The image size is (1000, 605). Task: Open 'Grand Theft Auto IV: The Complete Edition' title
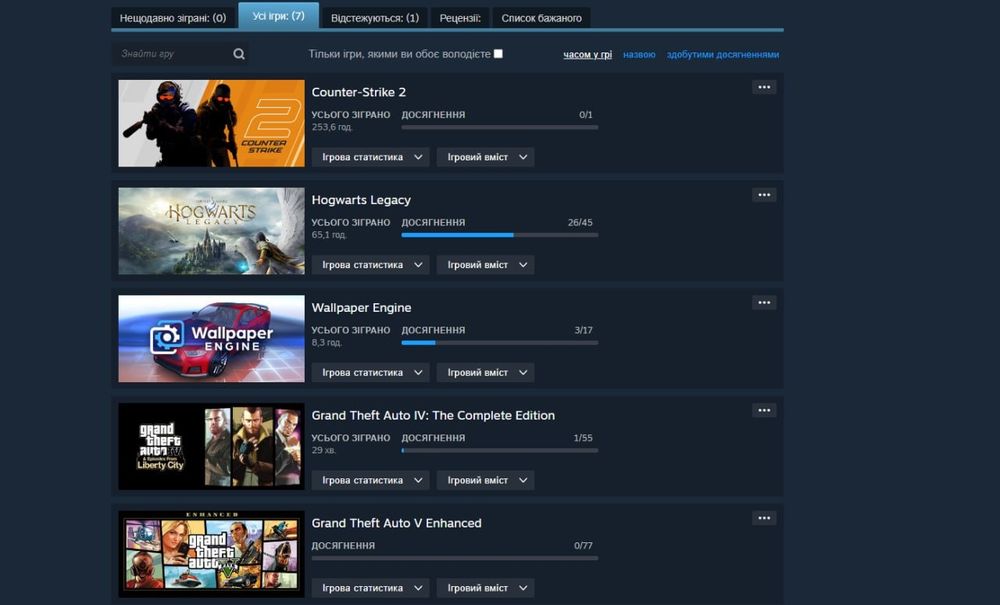click(x=433, y=416)
